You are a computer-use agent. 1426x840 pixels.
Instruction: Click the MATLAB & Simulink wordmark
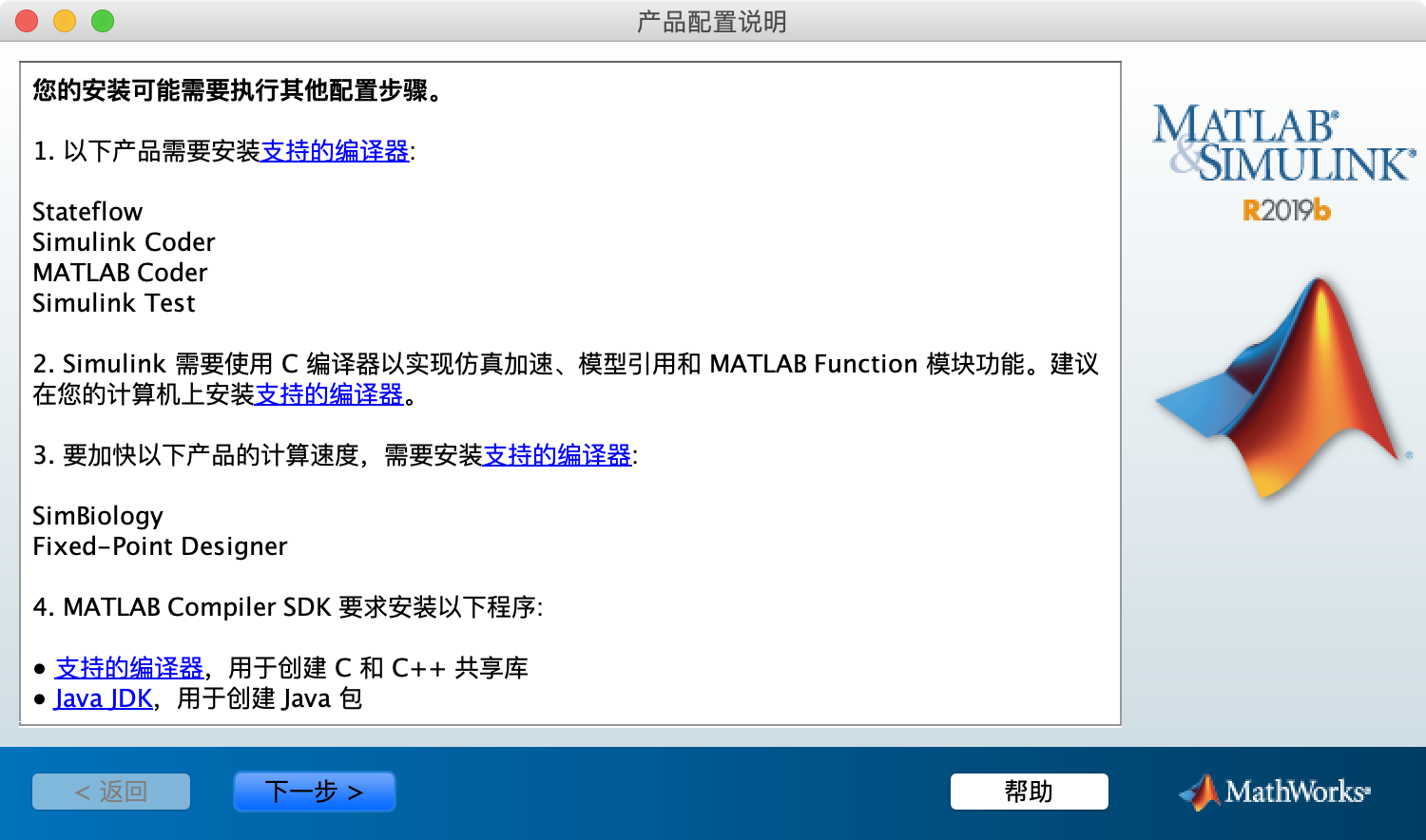[1283, 144]
